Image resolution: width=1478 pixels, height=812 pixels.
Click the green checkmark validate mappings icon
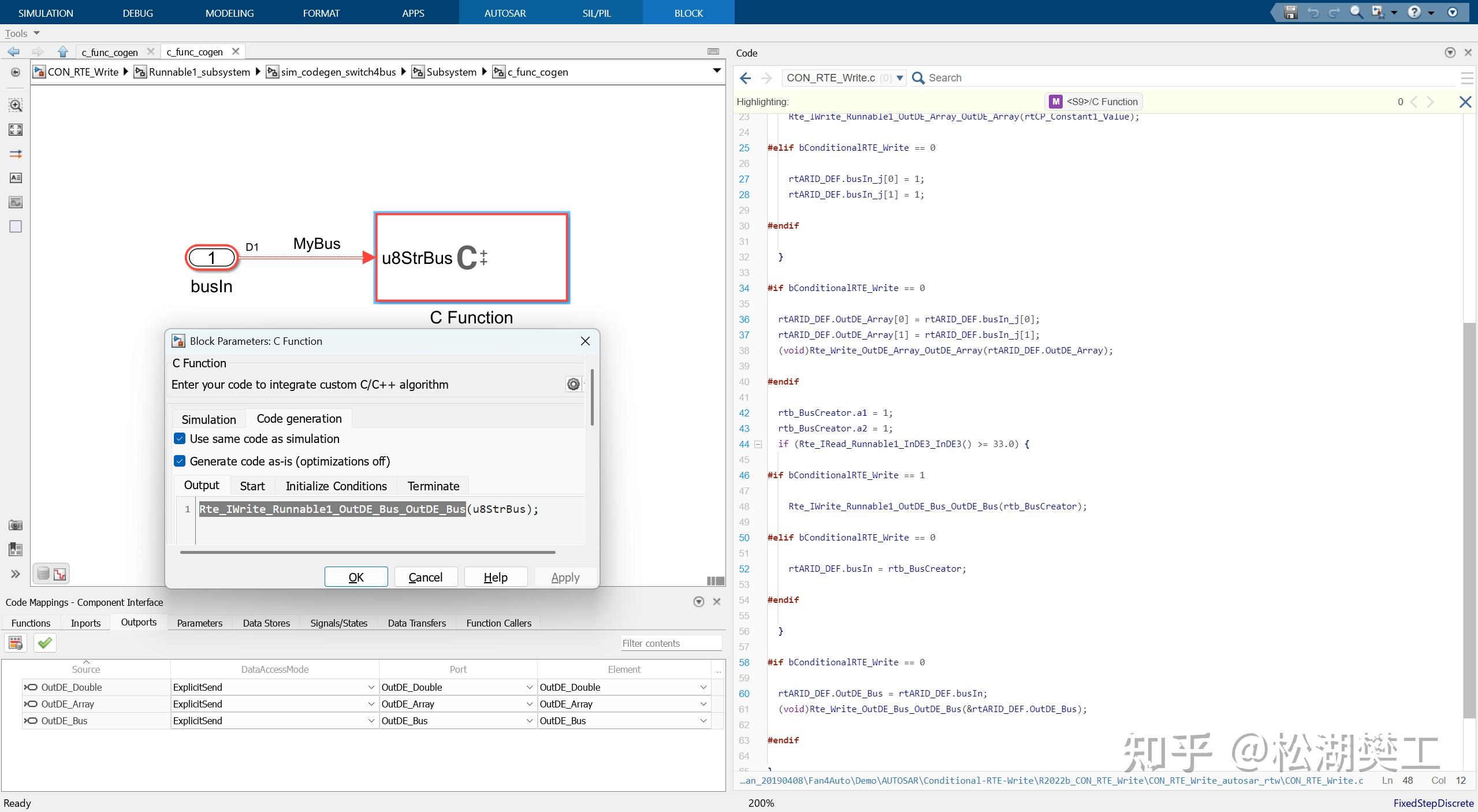(x=44, y=643)
